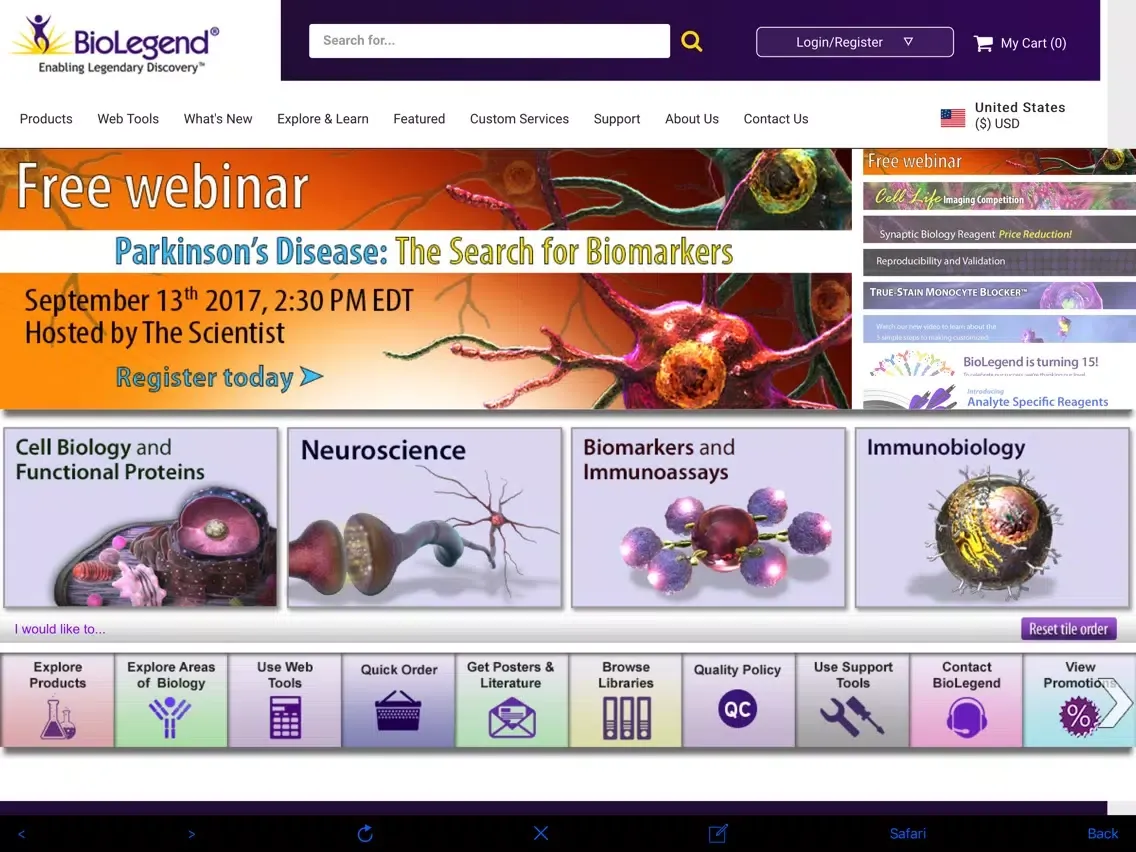The width and height of the screenshot is (1136, 852).
Task: Tap the X stop icon in bottom bar
Action: [x=540, y=833]
